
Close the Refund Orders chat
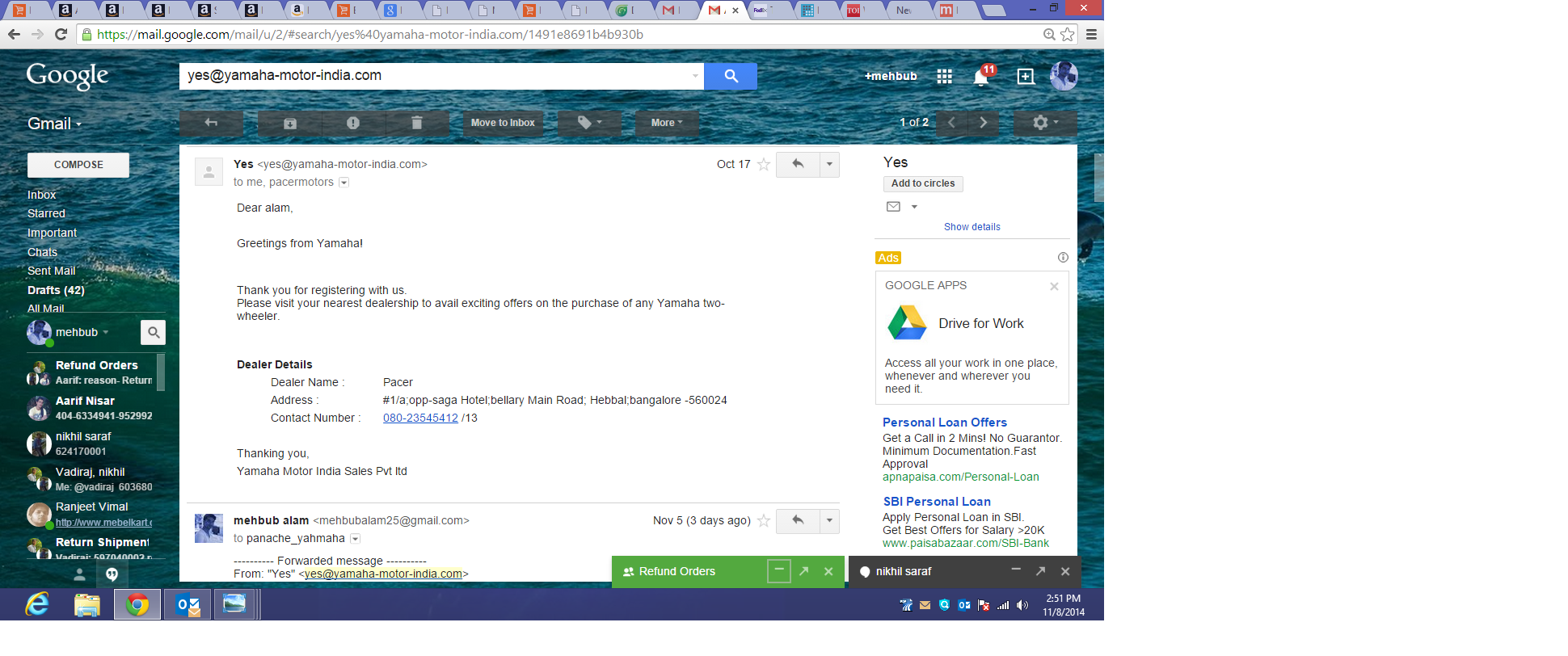(x=828, y=571)
